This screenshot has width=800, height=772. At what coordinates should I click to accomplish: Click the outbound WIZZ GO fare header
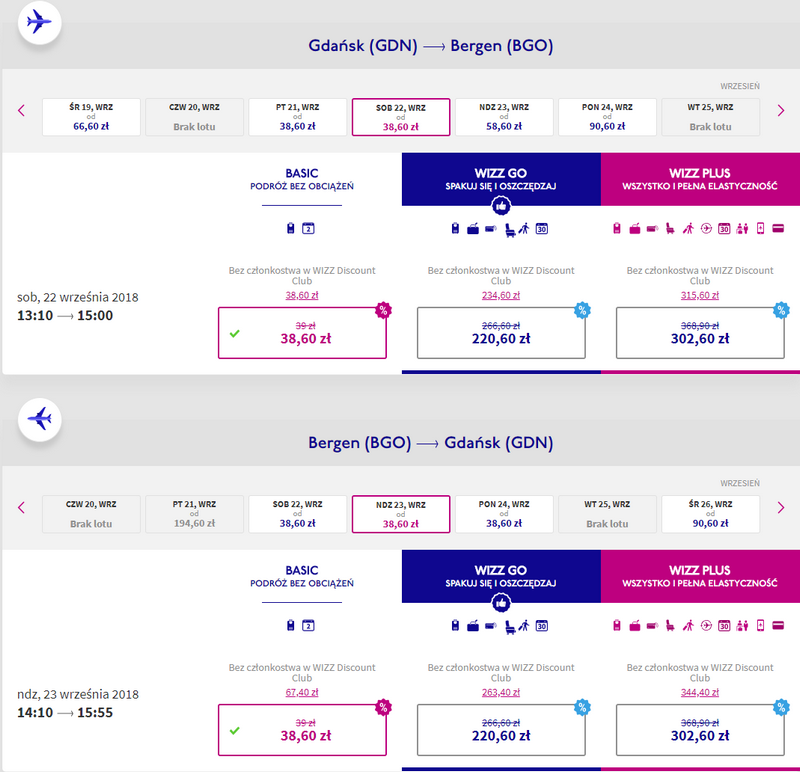click(x=500, y=181)
